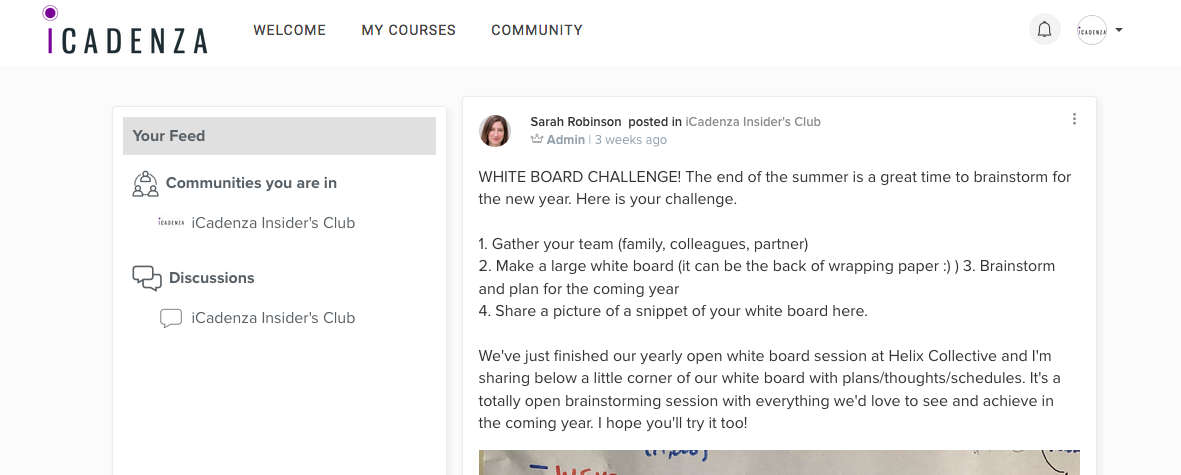Image resolution: width=1181 pixels, height=475 pixels.
Task: Open the white board photo in the post
Action: tap(779, 462)
